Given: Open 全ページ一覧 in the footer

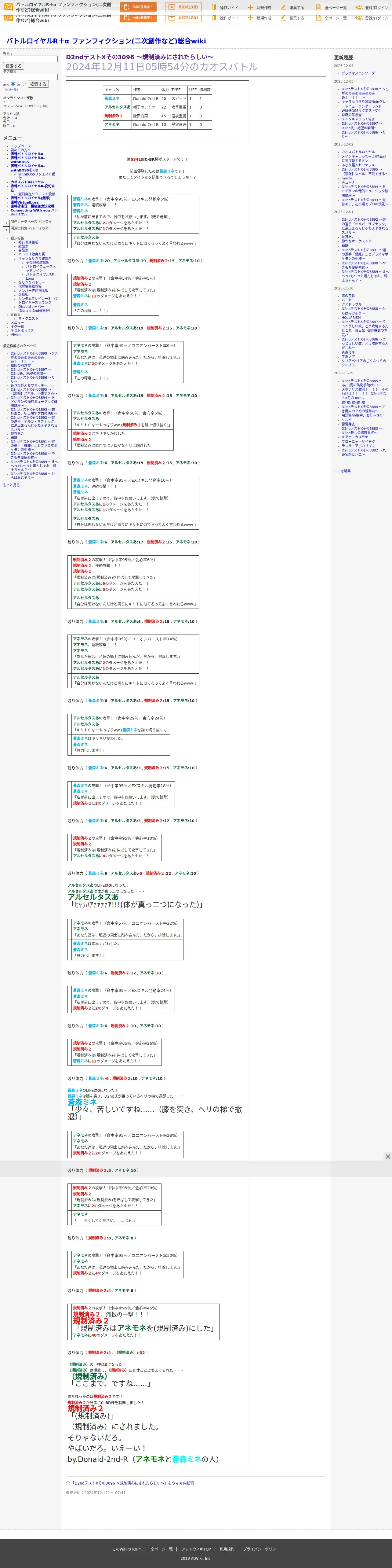Looking at the screenshot, I should pos(162,1549).
